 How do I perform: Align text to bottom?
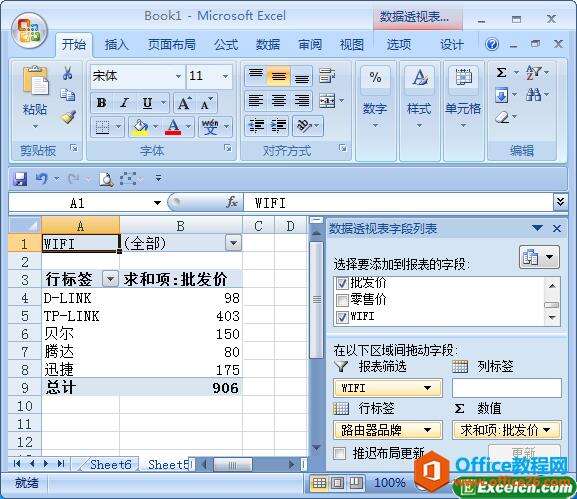click(x=301, y=76)
